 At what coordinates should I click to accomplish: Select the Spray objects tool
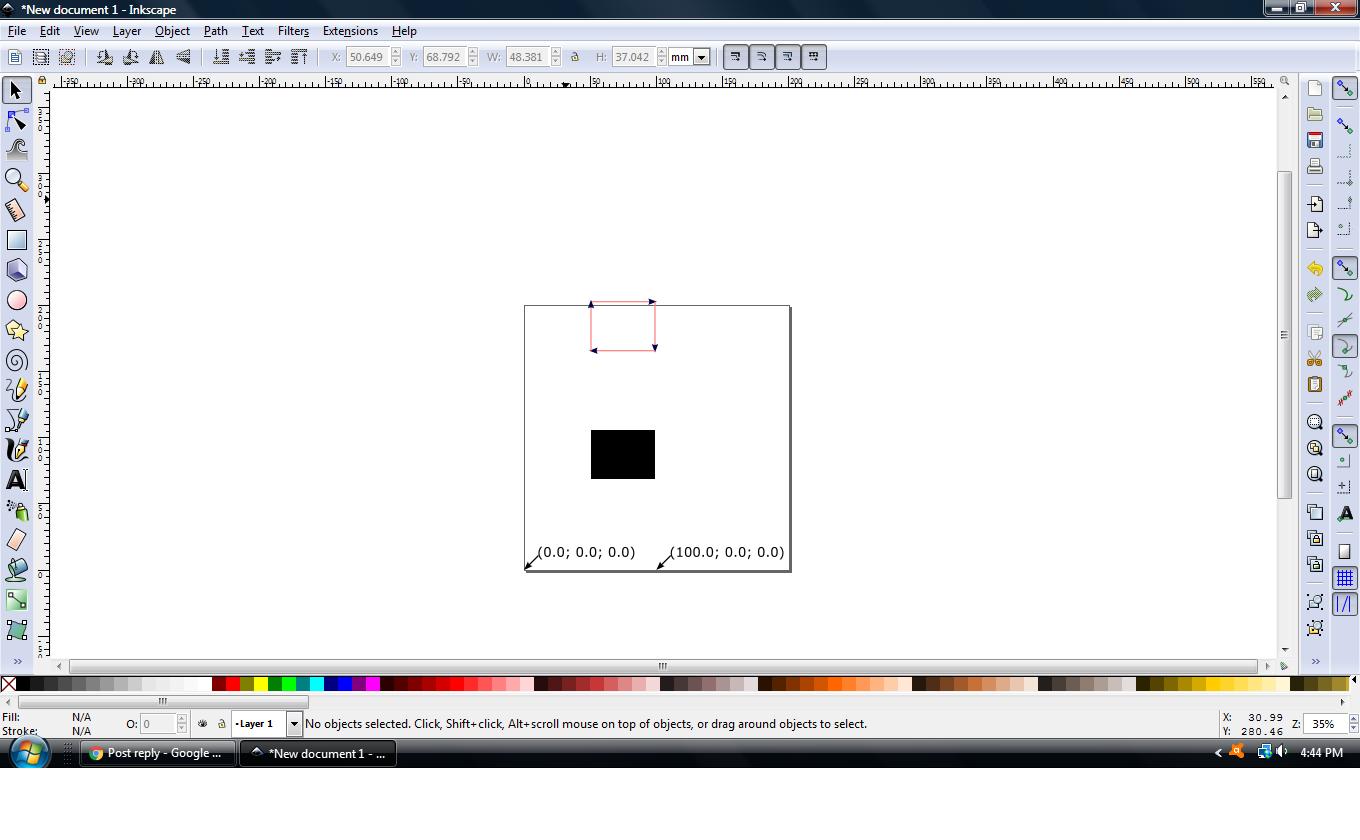pyautogui.click(x=16, y=510)
